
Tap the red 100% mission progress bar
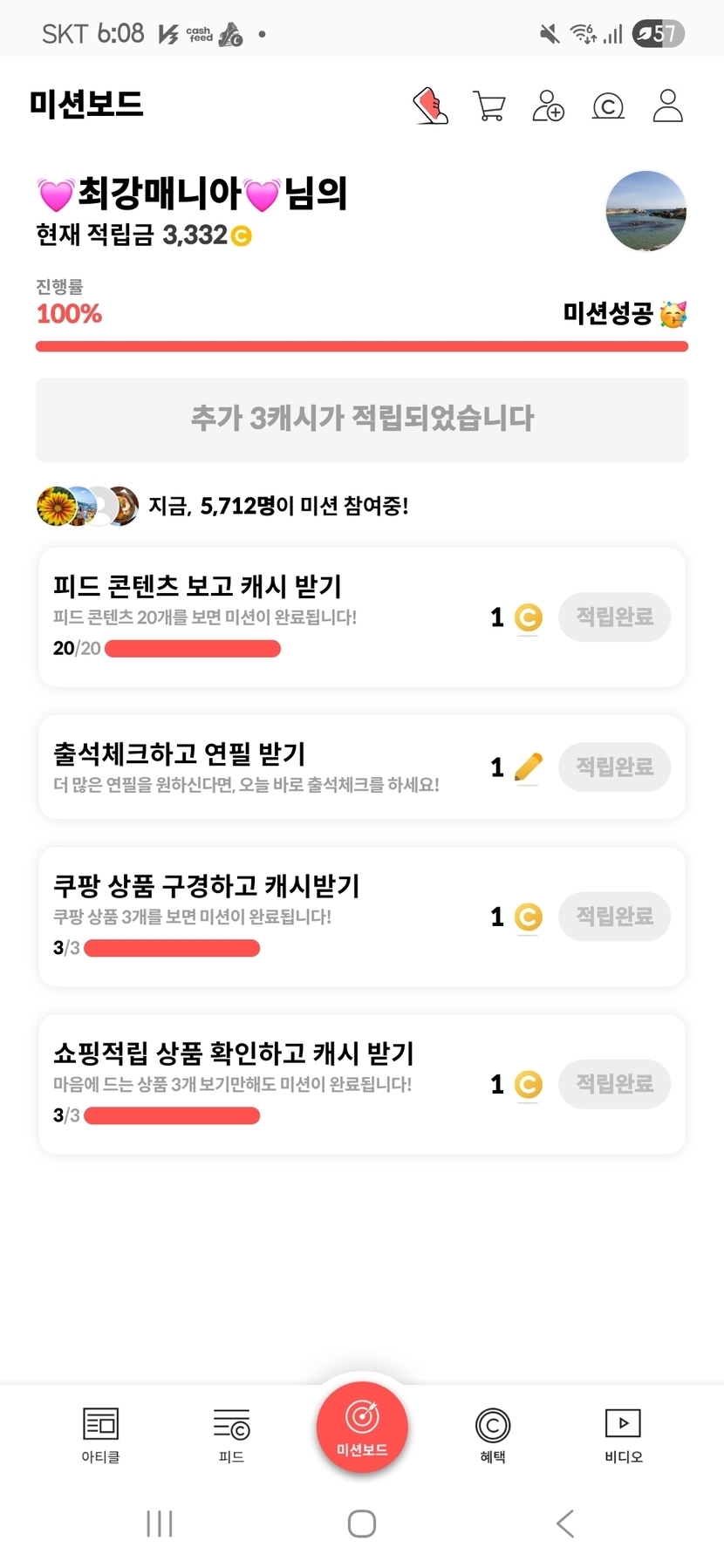362,347
